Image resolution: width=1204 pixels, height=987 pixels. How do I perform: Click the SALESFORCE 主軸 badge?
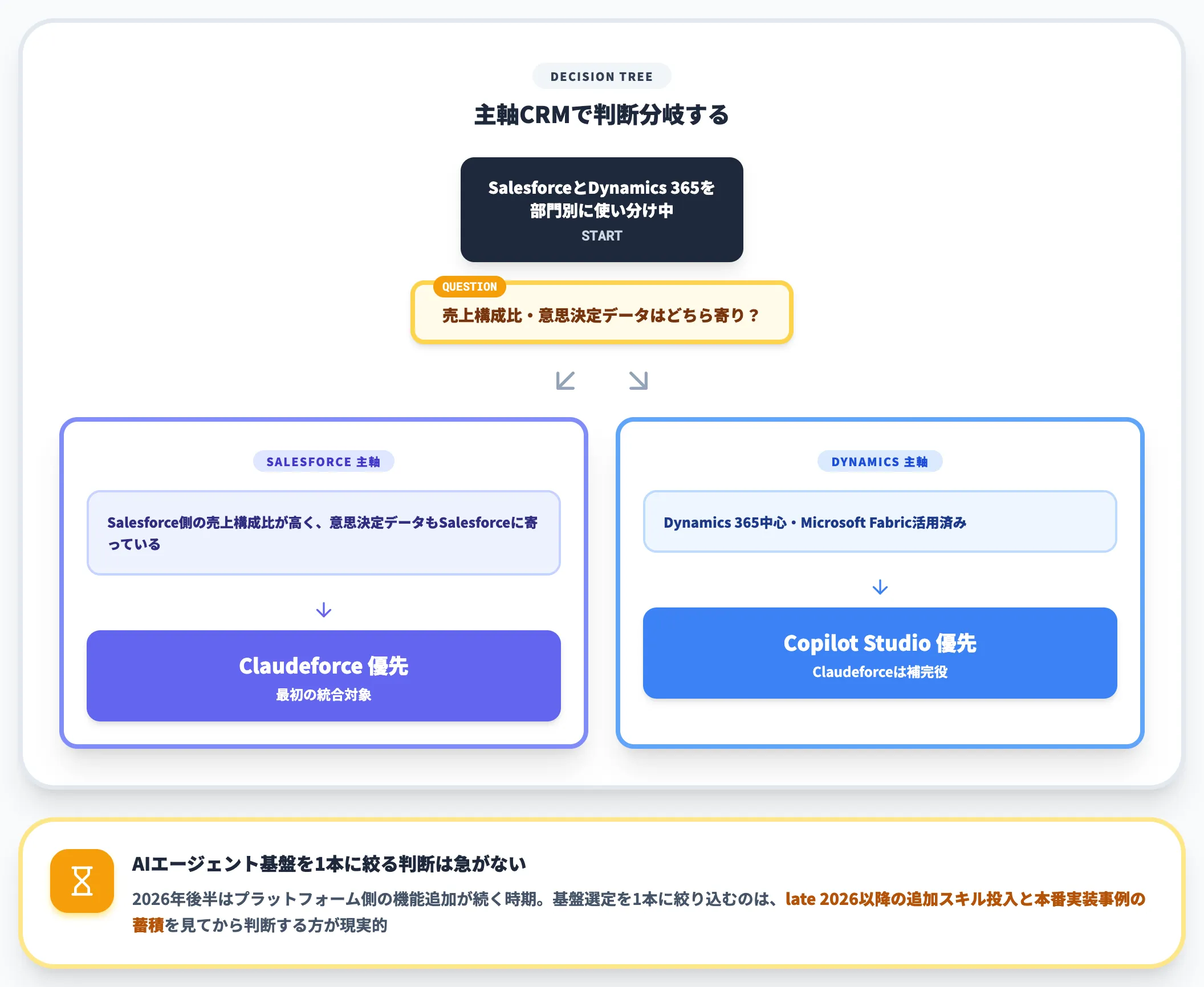[x=324, y=462]
